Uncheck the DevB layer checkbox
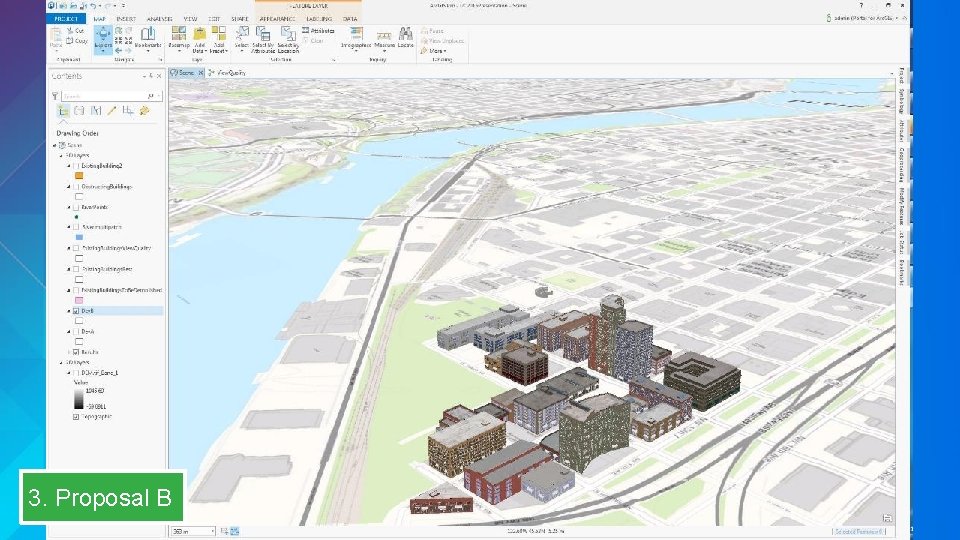This screenshot has height=540, width=960. (75, 311)
